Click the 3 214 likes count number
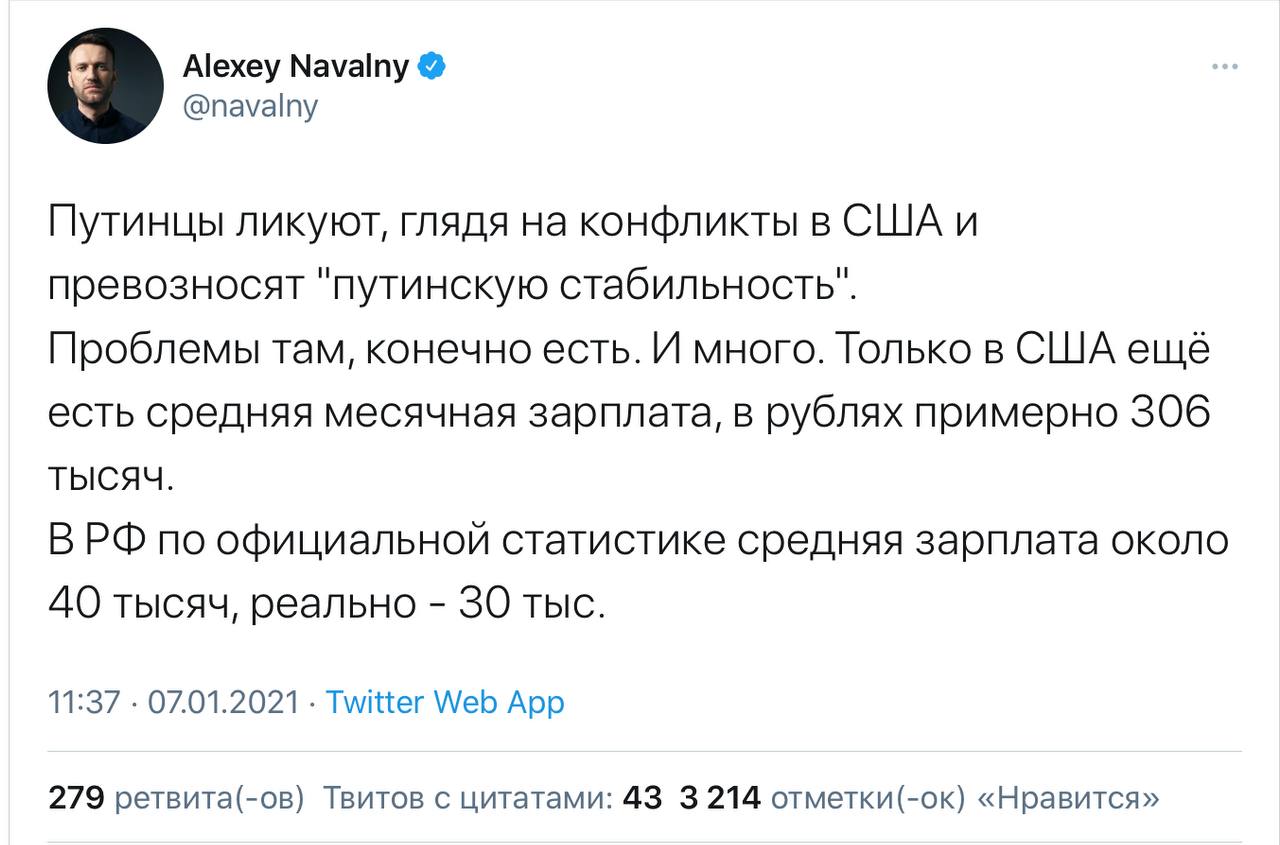The image size is (1280, 845). click(x=720, y=798)
